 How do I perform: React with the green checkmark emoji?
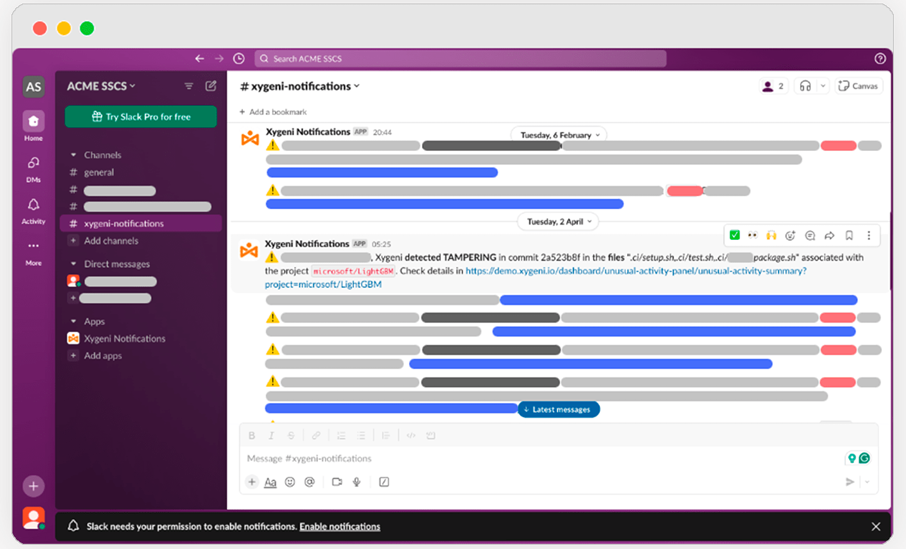pos(735,236)
